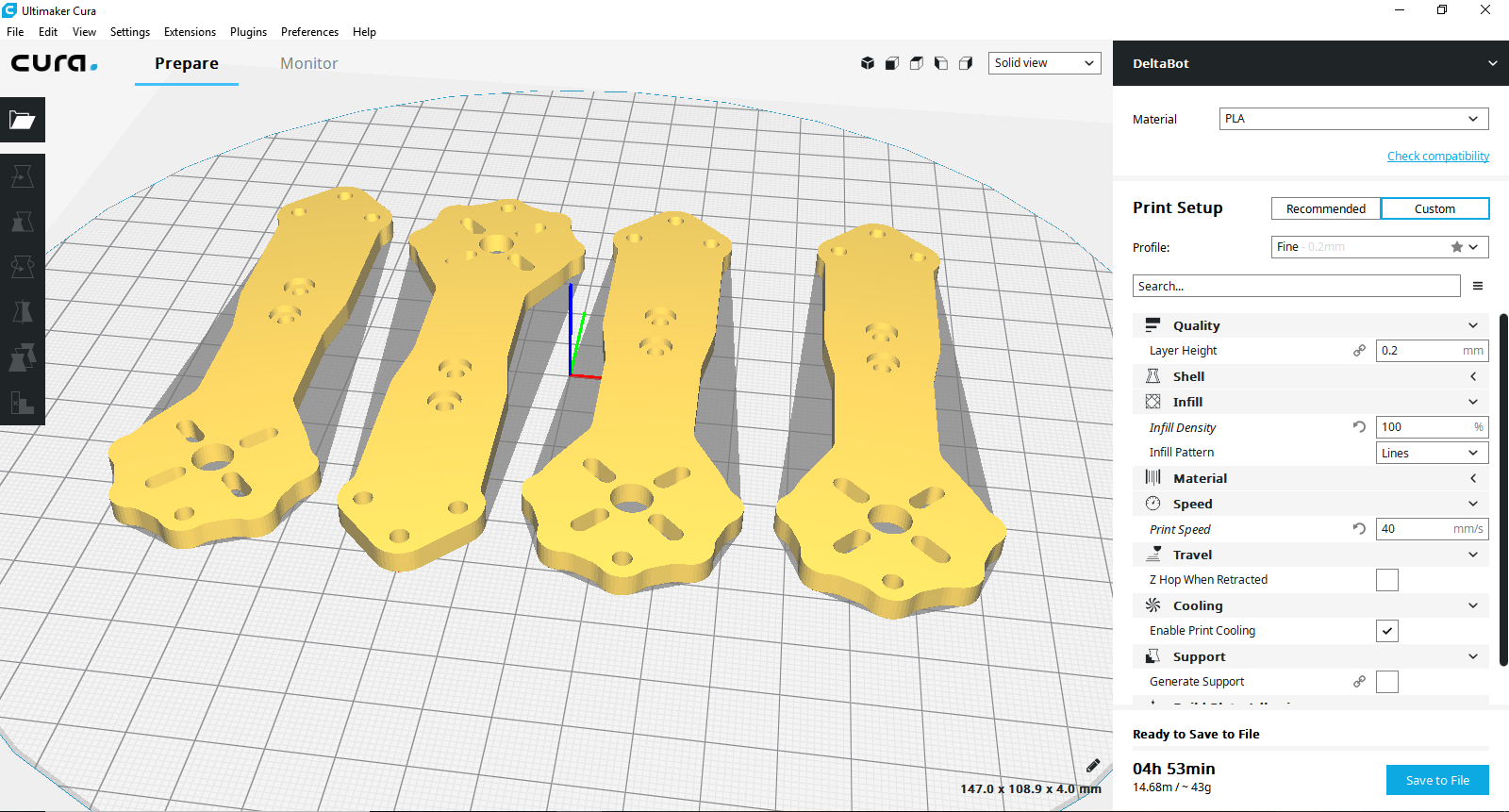1509x812 pixels.
Task: Switch to the Prepare tab
Action: click(187, 63)
